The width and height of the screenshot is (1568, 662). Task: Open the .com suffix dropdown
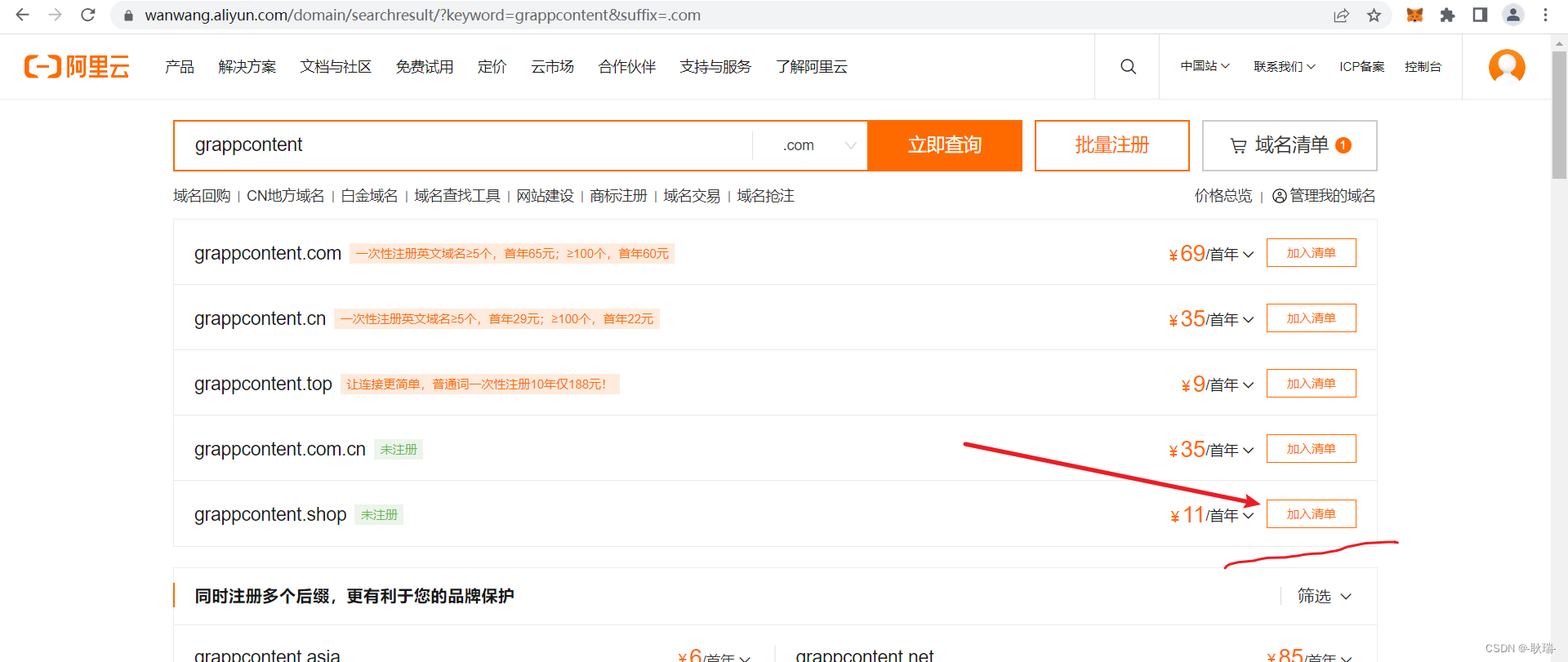point(819,145)
